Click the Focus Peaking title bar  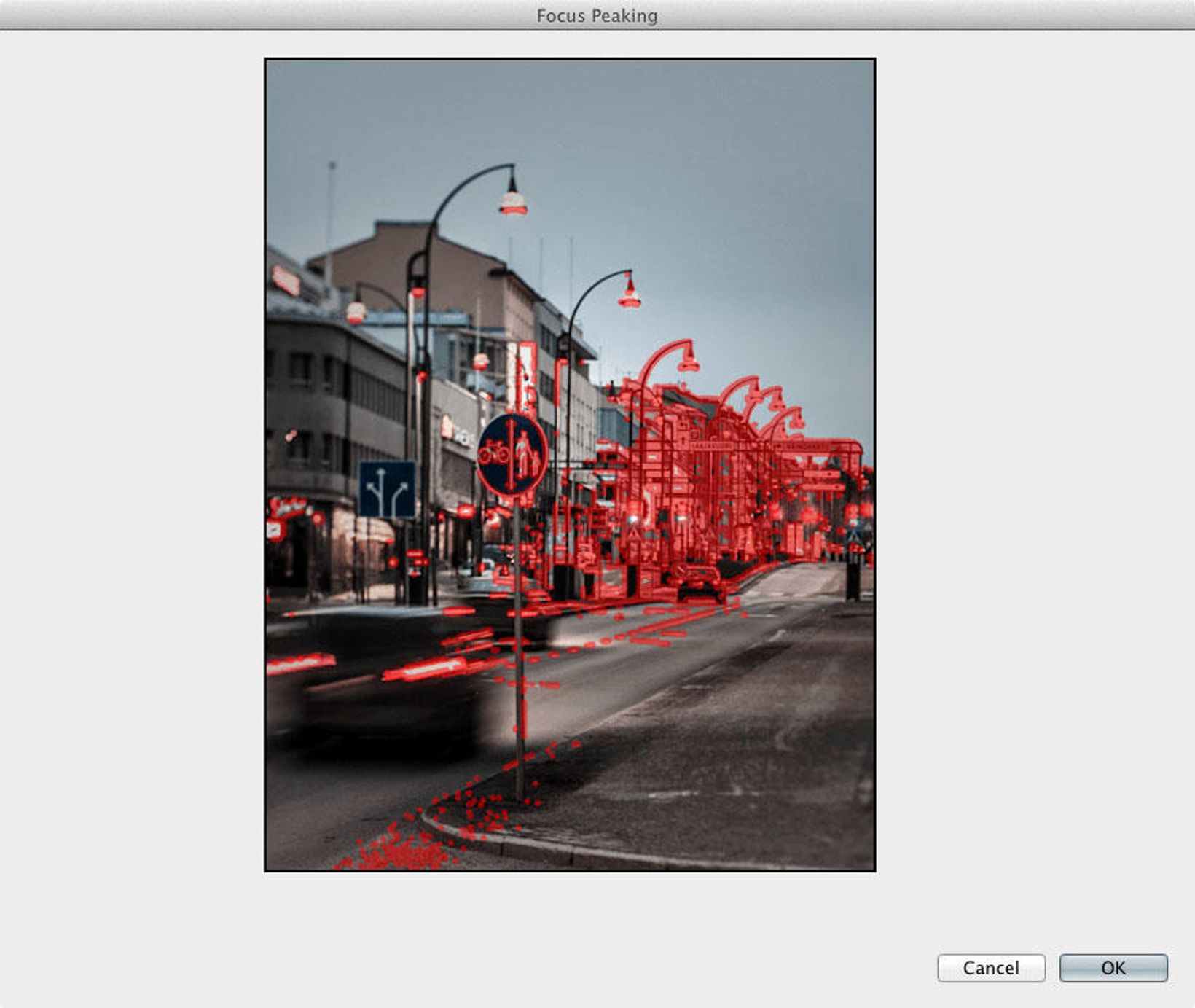[x=597, y=14]
